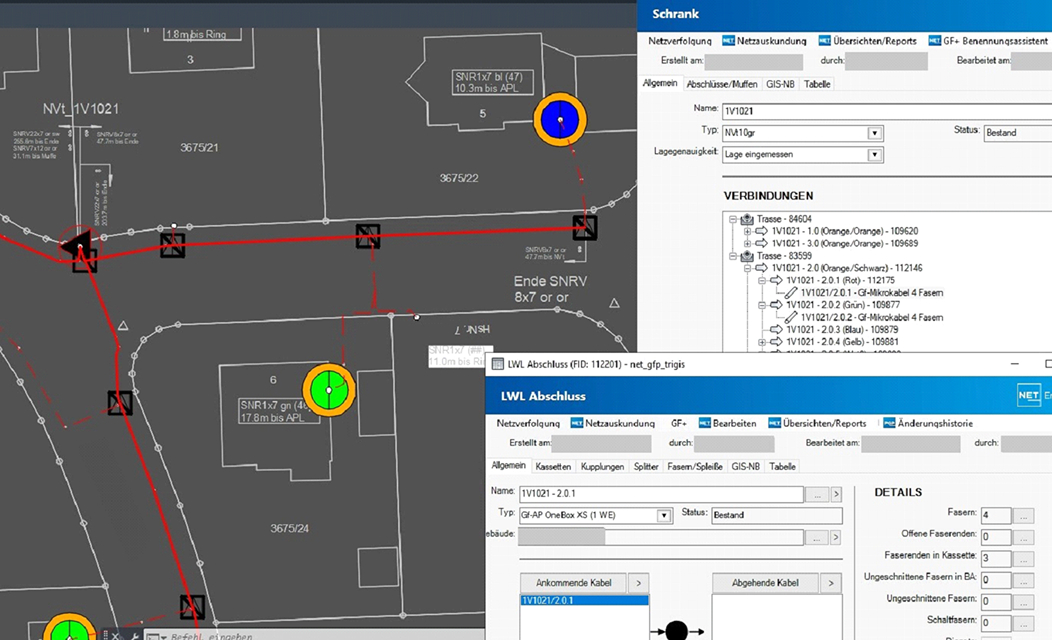The height and width of the screenshot is (640, 1052).
Task: Open Netzauskundung in the Schrank window
Action: click(x=764, y=41)
